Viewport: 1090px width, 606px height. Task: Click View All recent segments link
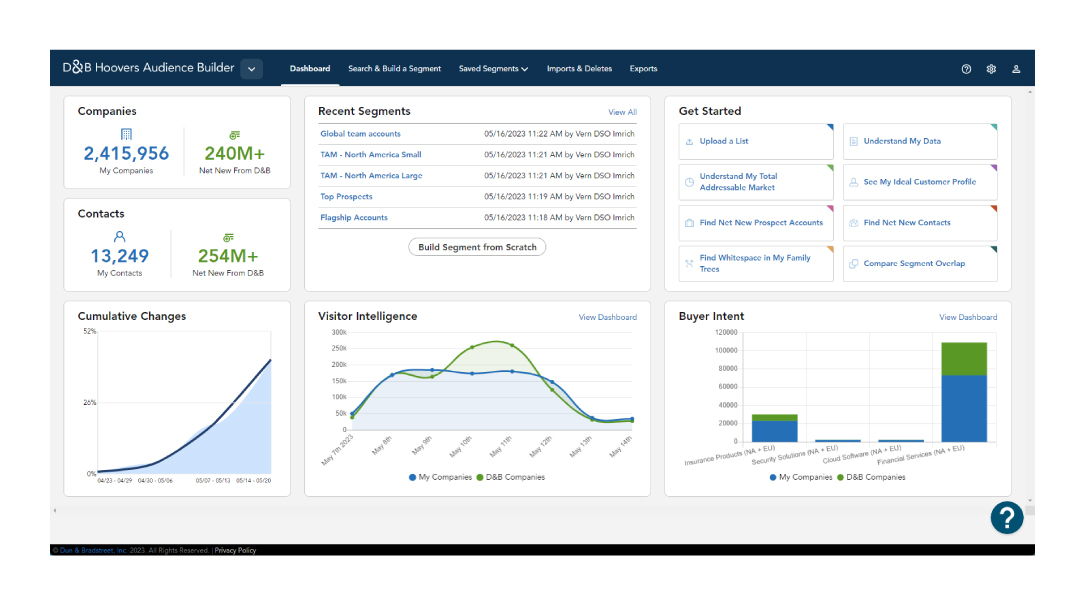[622, 112]
